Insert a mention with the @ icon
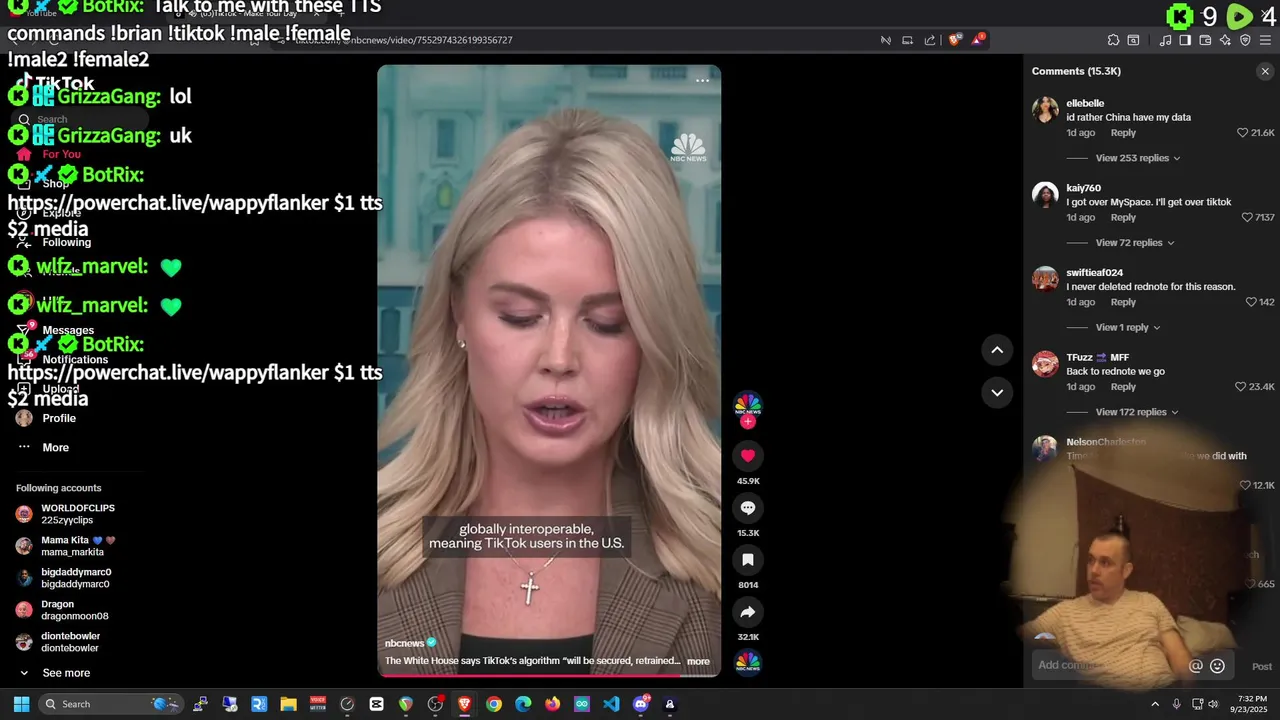 tap(1195, 666)
